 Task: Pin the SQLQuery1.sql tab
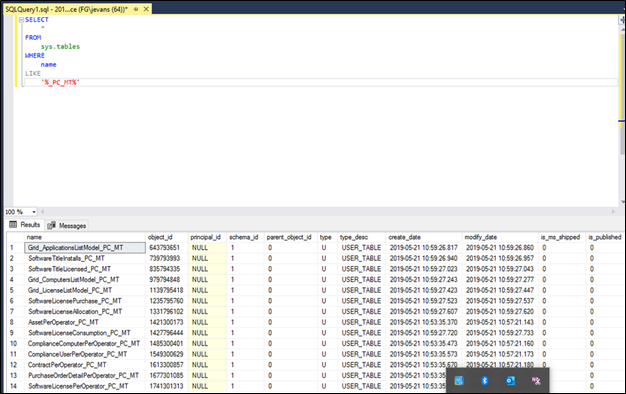pyautogui.click(x=136, y=9)
